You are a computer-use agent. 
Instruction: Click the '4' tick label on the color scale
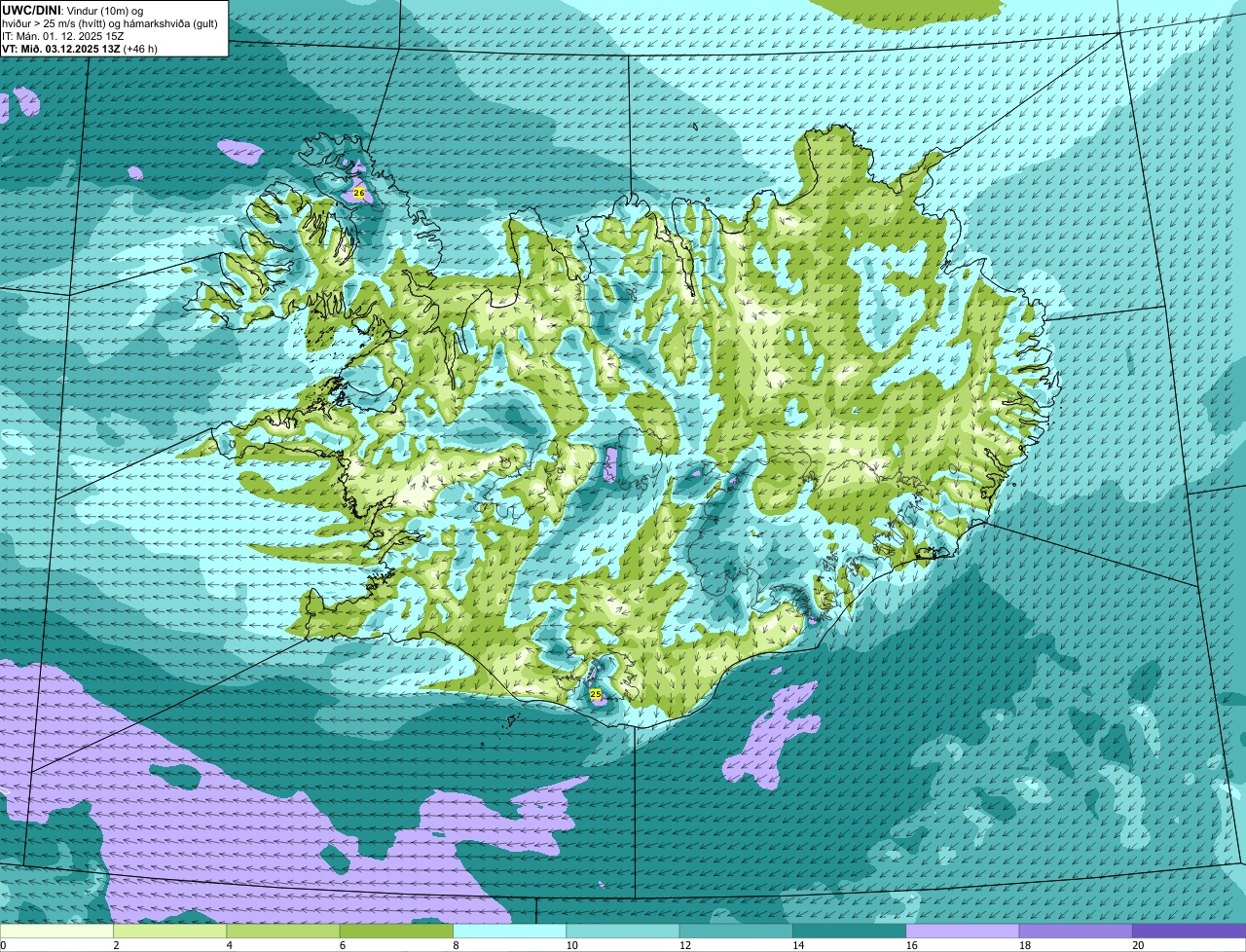click(x=229, y=945)
